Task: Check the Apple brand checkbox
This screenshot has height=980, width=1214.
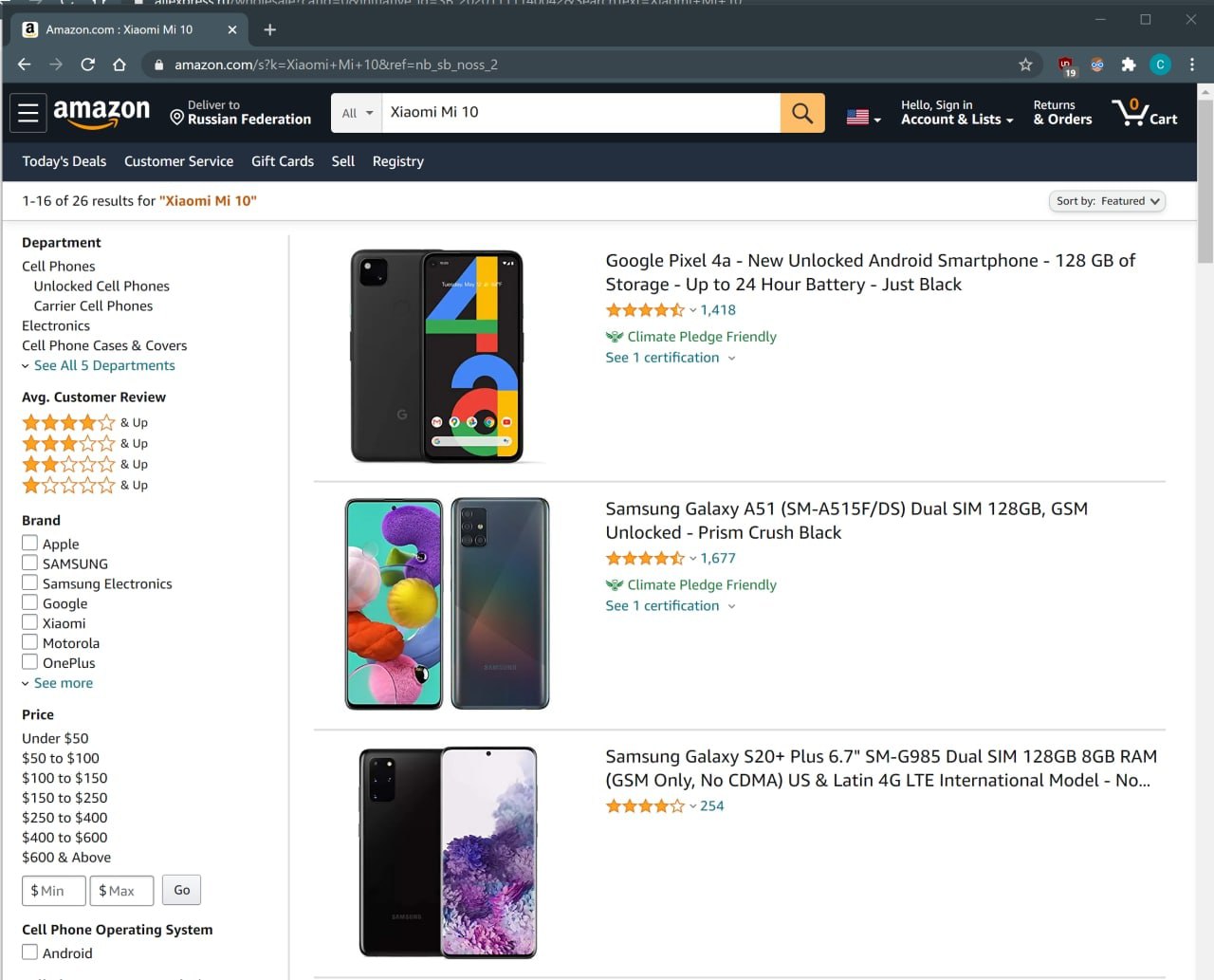Action: point(30,543)
